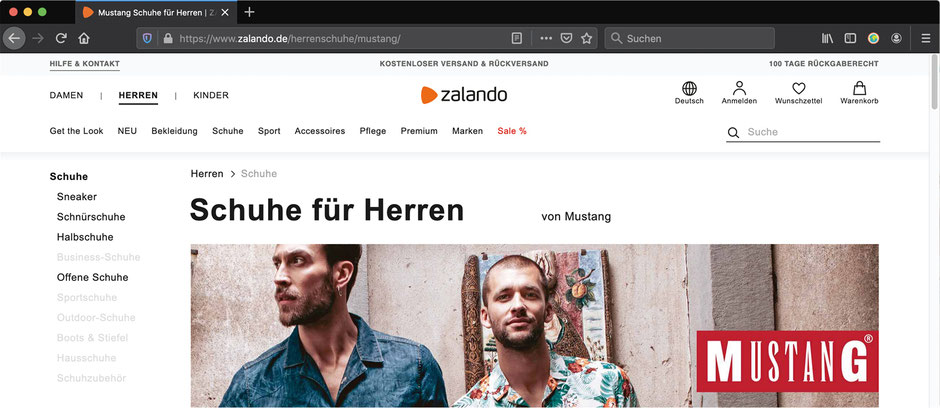Save page to Pocket
Image resolution: width=940 pixels, height=408 pixels.
point(566,38)
